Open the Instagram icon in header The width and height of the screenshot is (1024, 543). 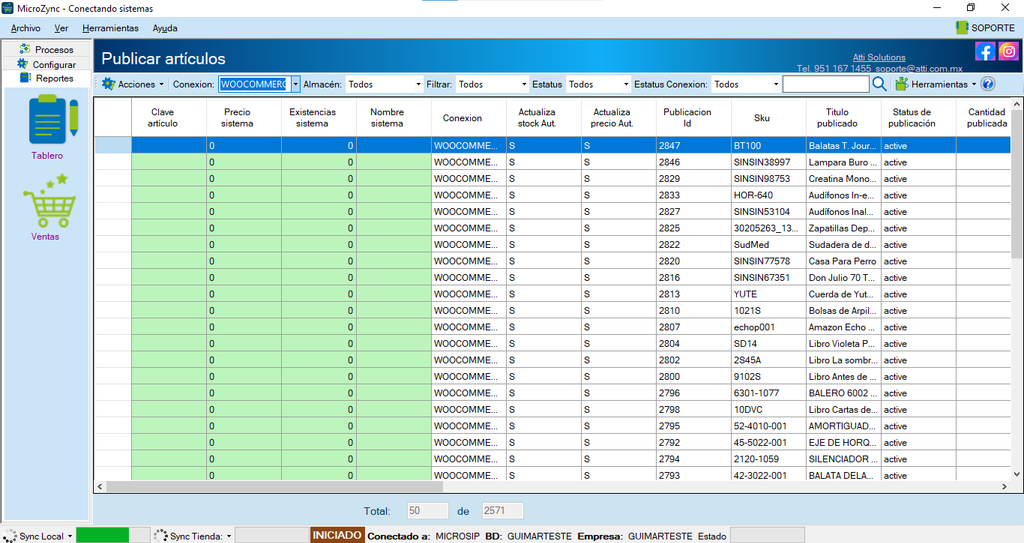tap(1008, 51)
